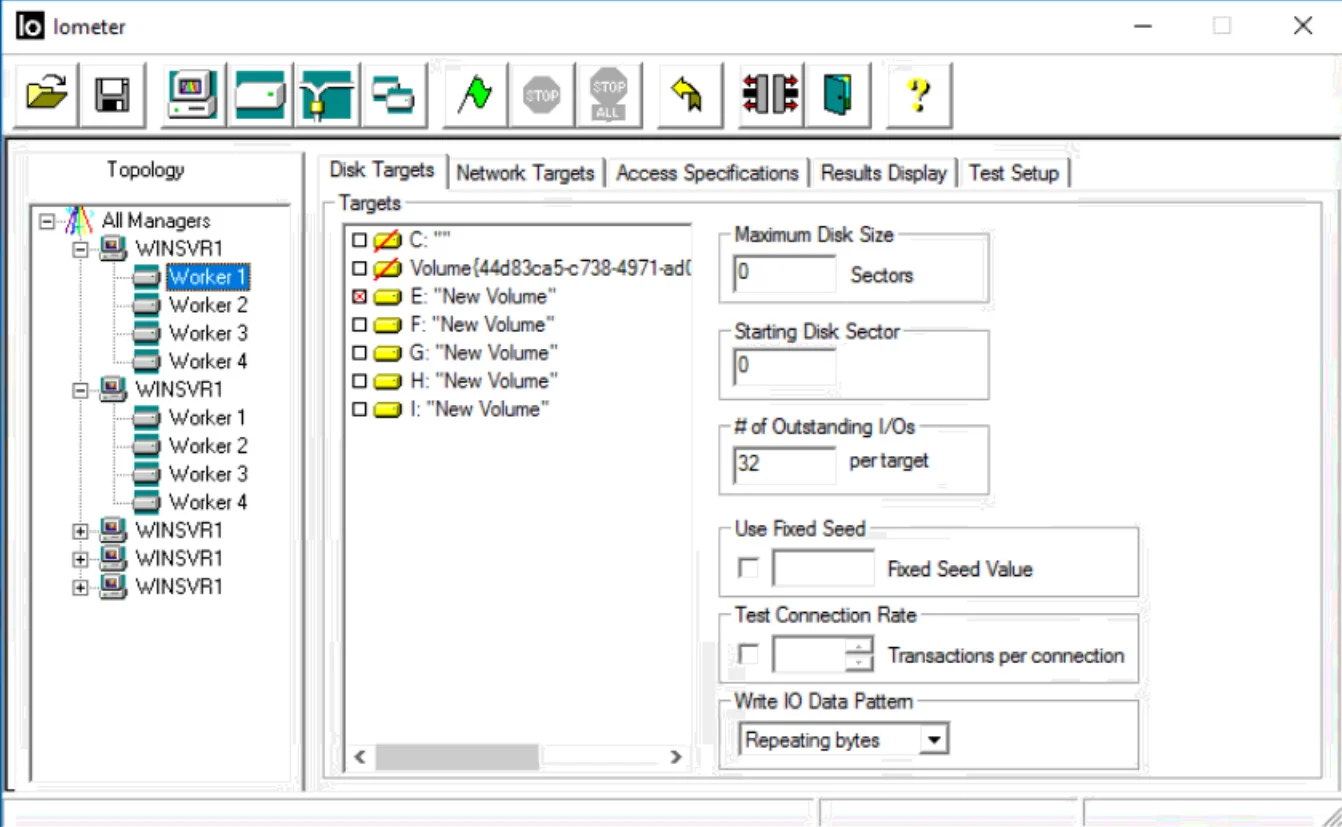
Task: Select the All Managers tree label
Action: tap(156, 221)
